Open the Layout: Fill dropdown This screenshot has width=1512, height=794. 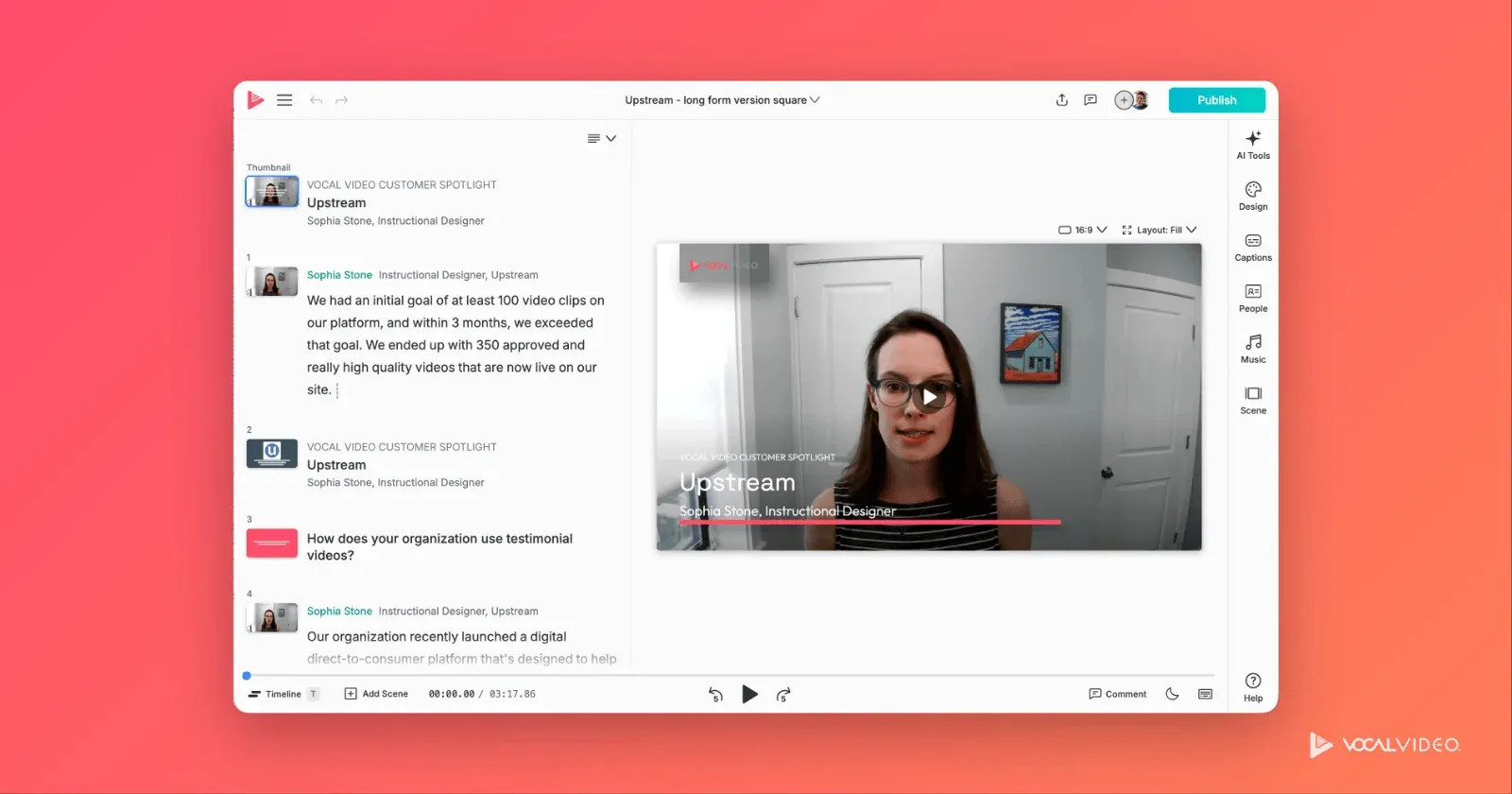click(x=1159, y=230)
